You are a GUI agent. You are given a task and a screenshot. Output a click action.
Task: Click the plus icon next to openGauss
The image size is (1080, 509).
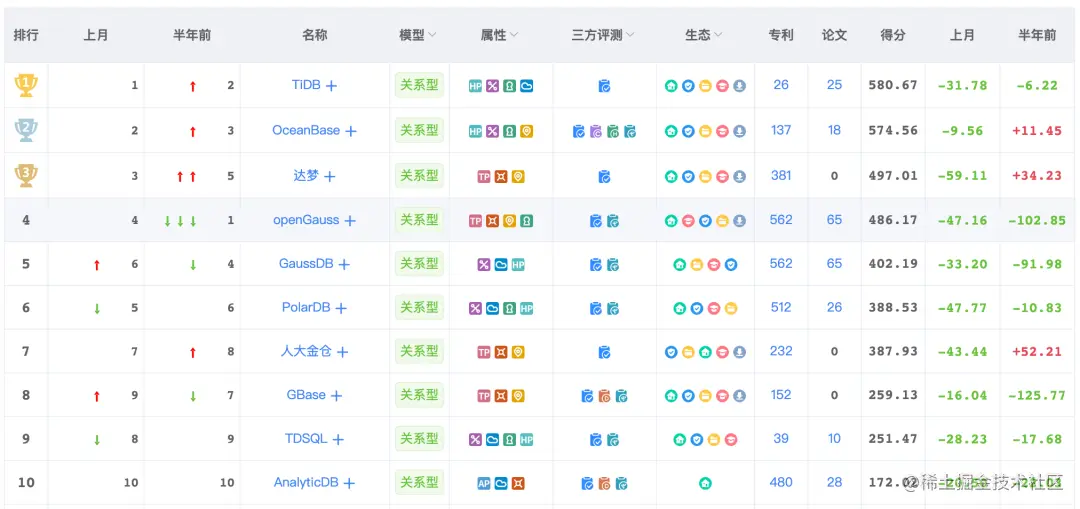tap(350, 221)
